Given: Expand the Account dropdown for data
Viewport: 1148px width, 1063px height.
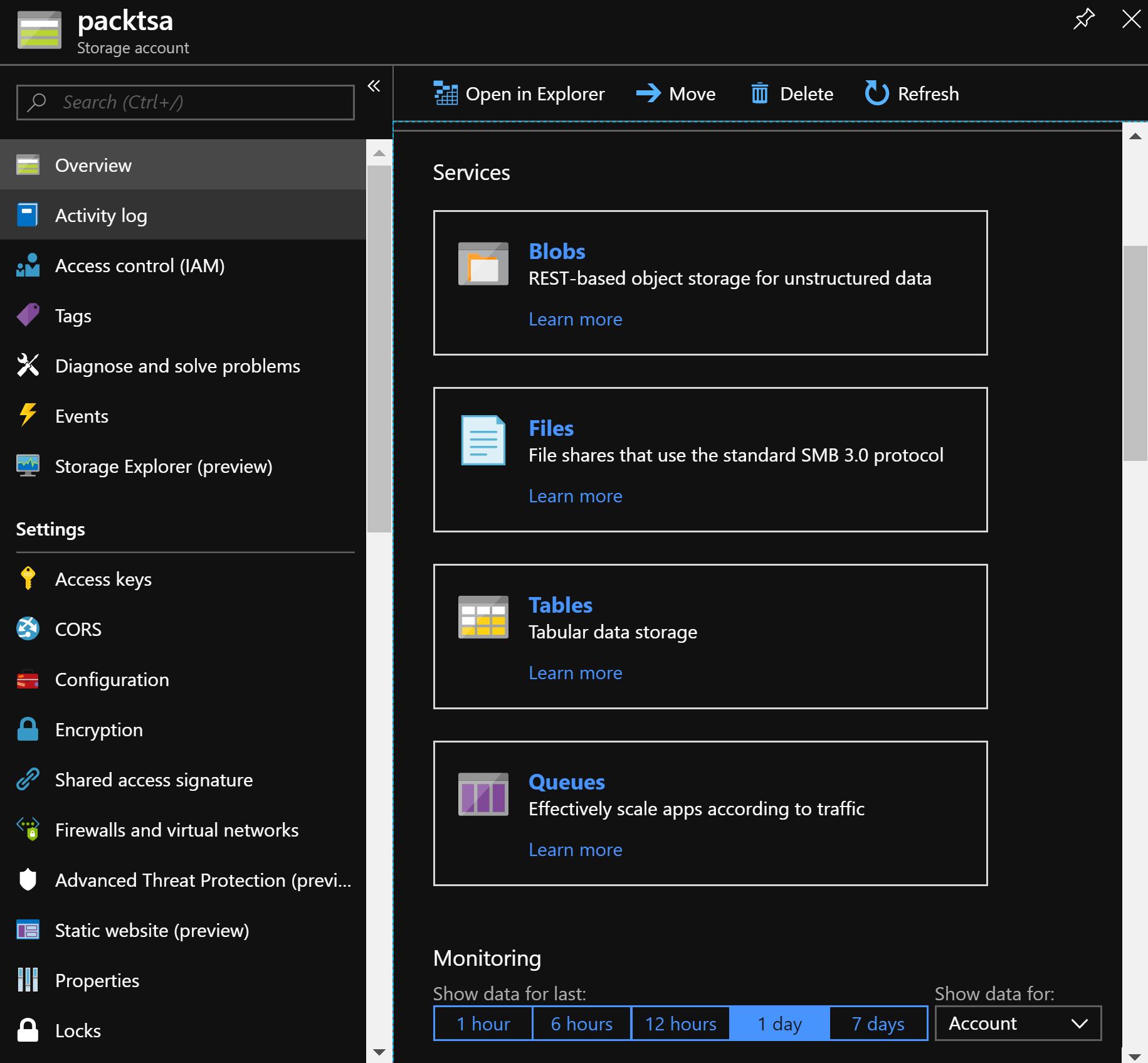Looking at the screenshot, I should [x=1018, y=1023].
